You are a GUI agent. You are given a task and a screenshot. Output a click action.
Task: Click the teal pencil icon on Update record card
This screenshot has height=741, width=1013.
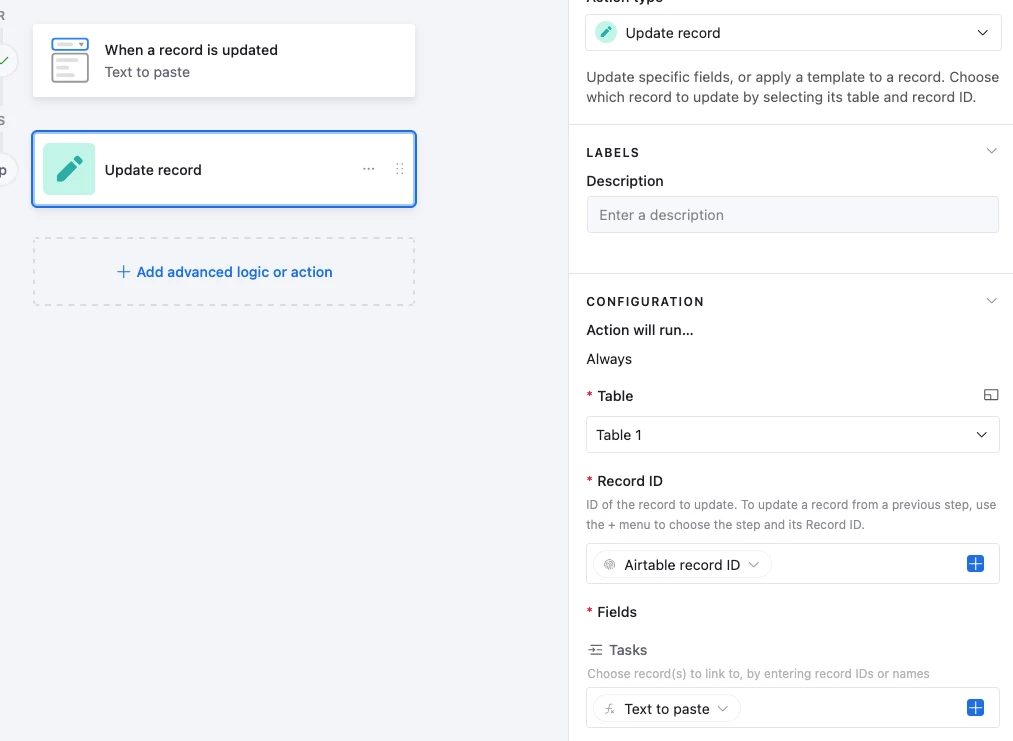click(69, 169)
